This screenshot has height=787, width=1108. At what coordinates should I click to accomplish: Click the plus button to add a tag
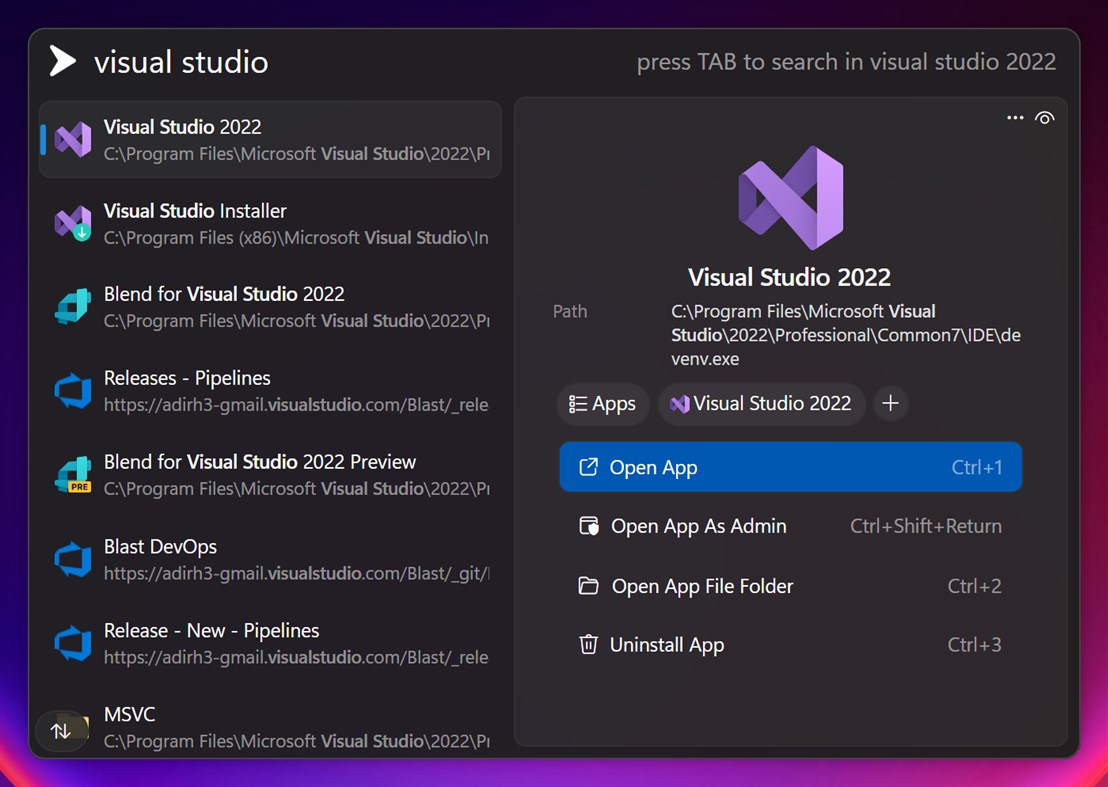click(890, 403)
